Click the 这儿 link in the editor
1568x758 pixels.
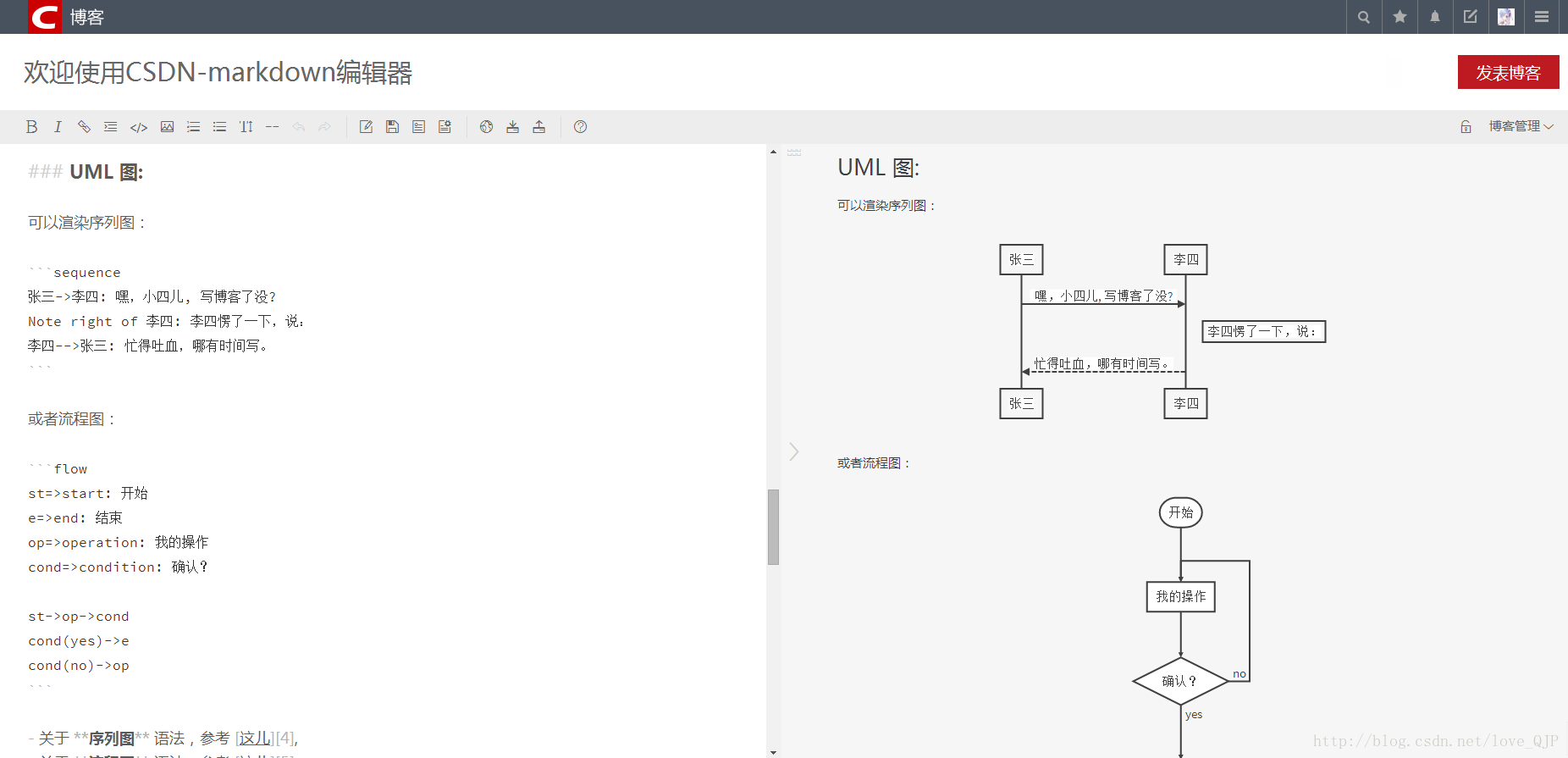pos(255,739)
